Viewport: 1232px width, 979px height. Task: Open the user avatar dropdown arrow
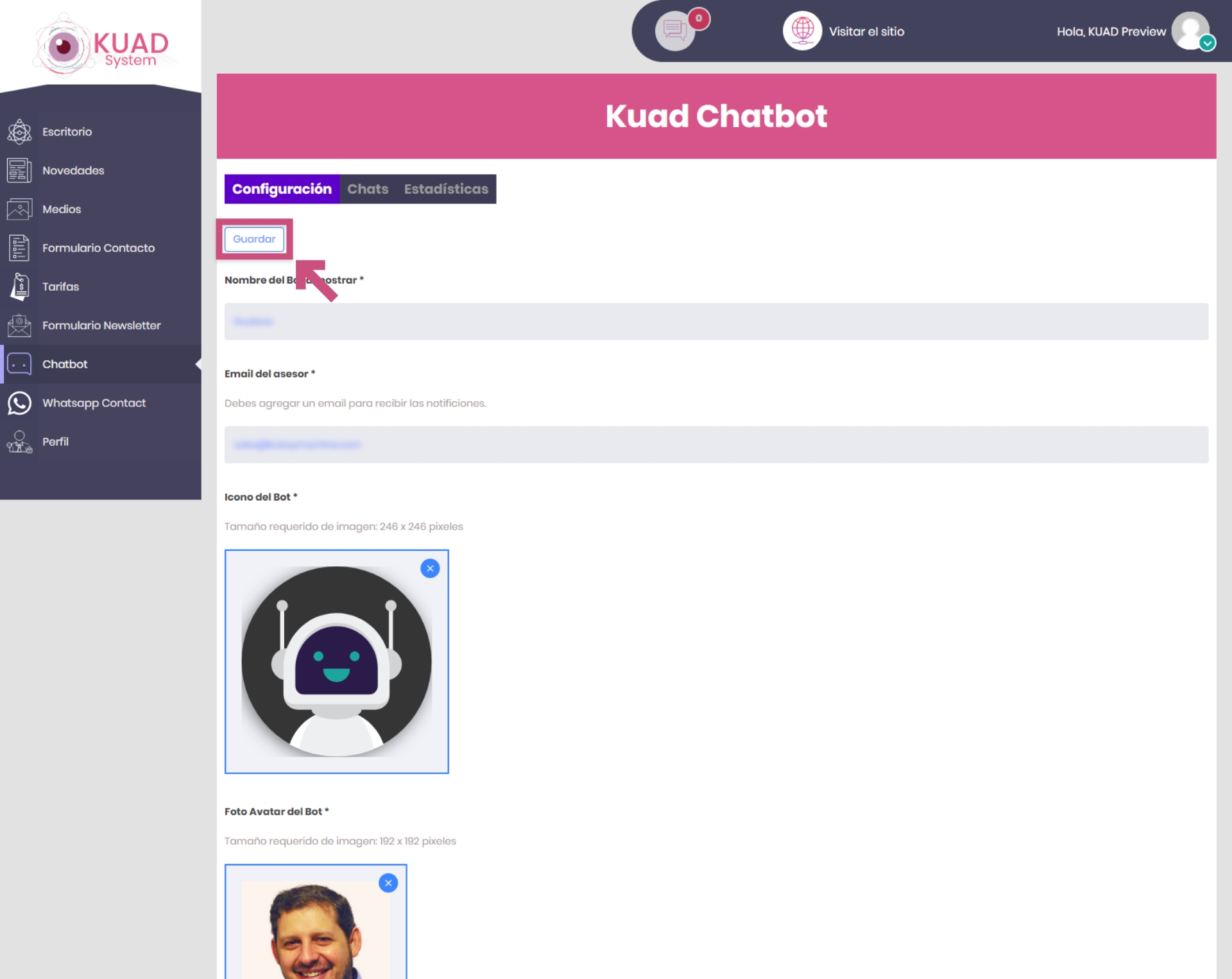(x=1208, y=43)
